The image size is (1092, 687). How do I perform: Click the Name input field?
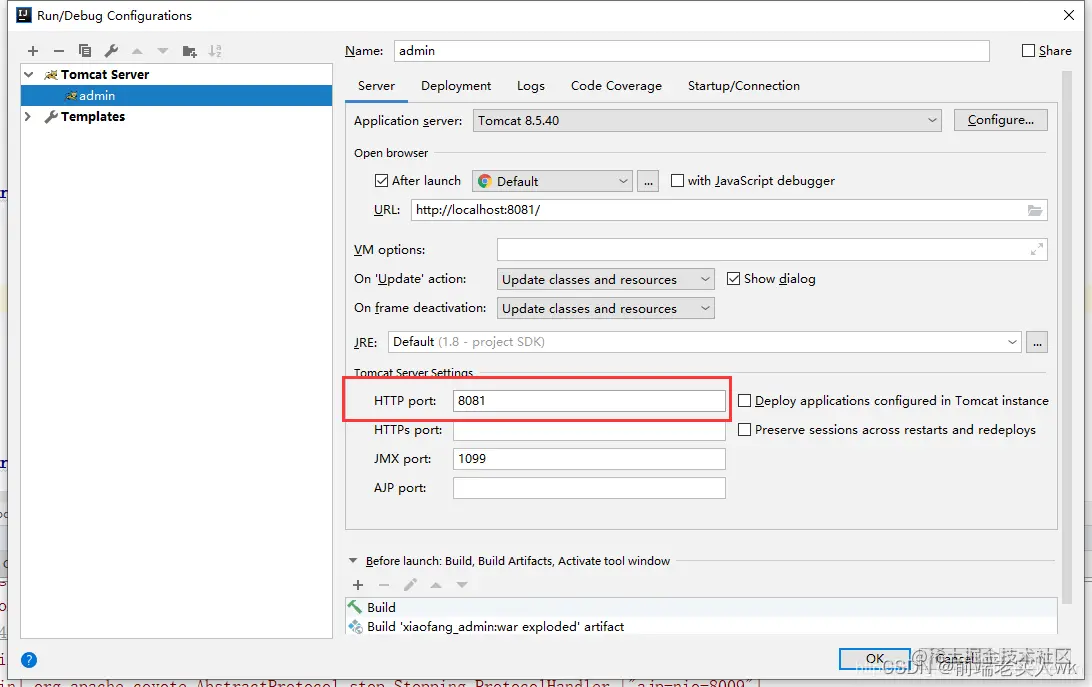692,51
